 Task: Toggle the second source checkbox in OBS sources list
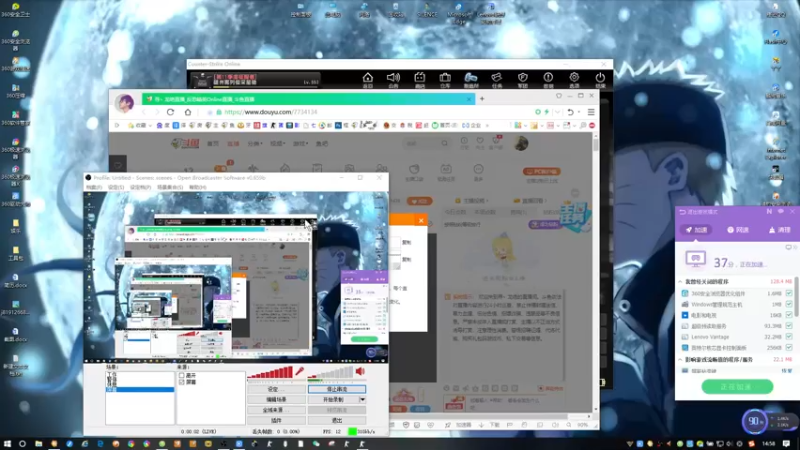182,382
